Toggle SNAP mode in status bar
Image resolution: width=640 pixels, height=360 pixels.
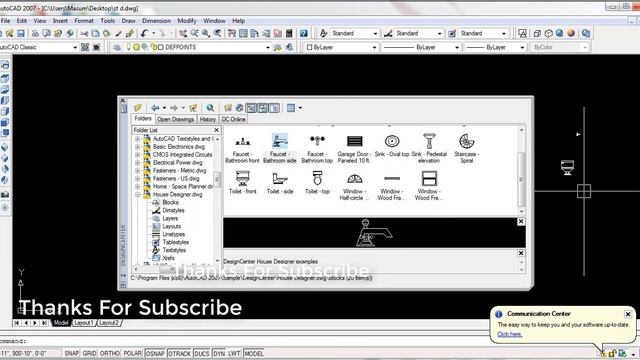pyautogui.click(x=71, y=353)
